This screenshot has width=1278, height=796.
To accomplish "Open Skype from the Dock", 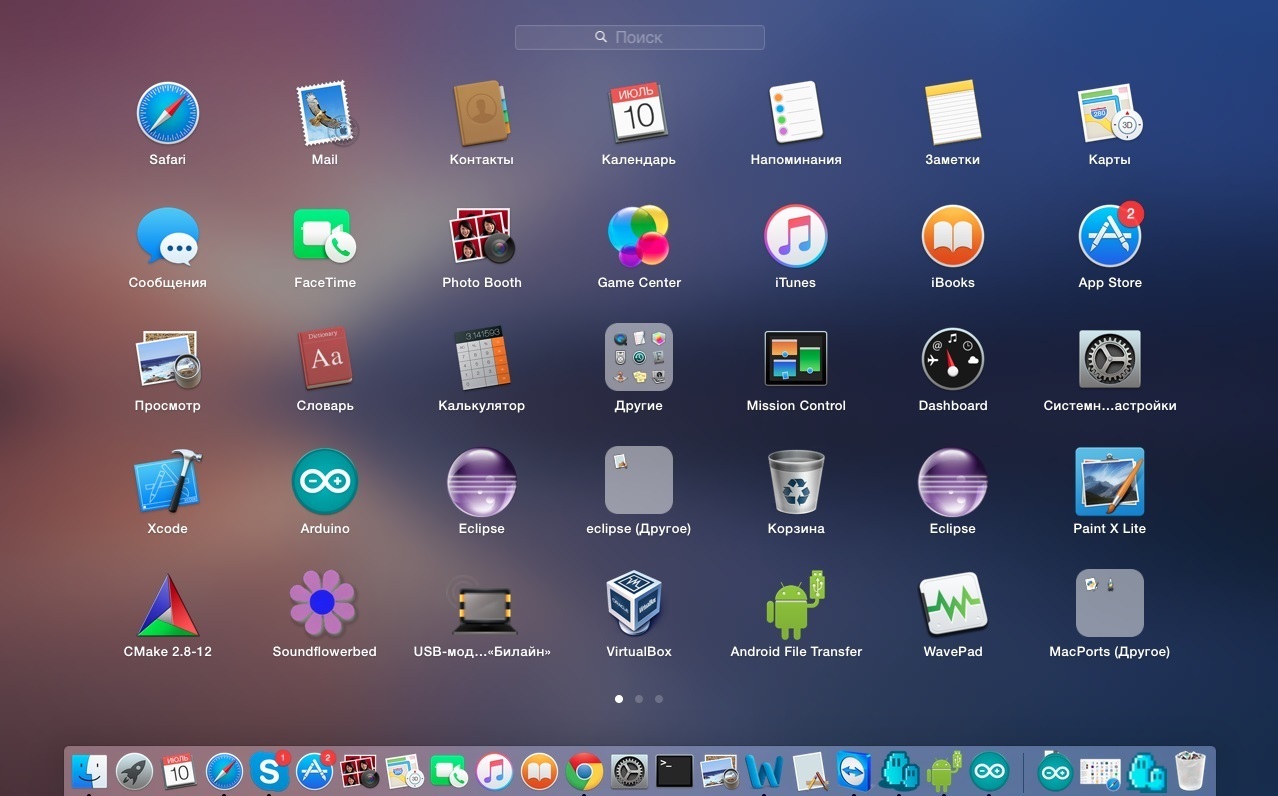I will tap(269, 771).
